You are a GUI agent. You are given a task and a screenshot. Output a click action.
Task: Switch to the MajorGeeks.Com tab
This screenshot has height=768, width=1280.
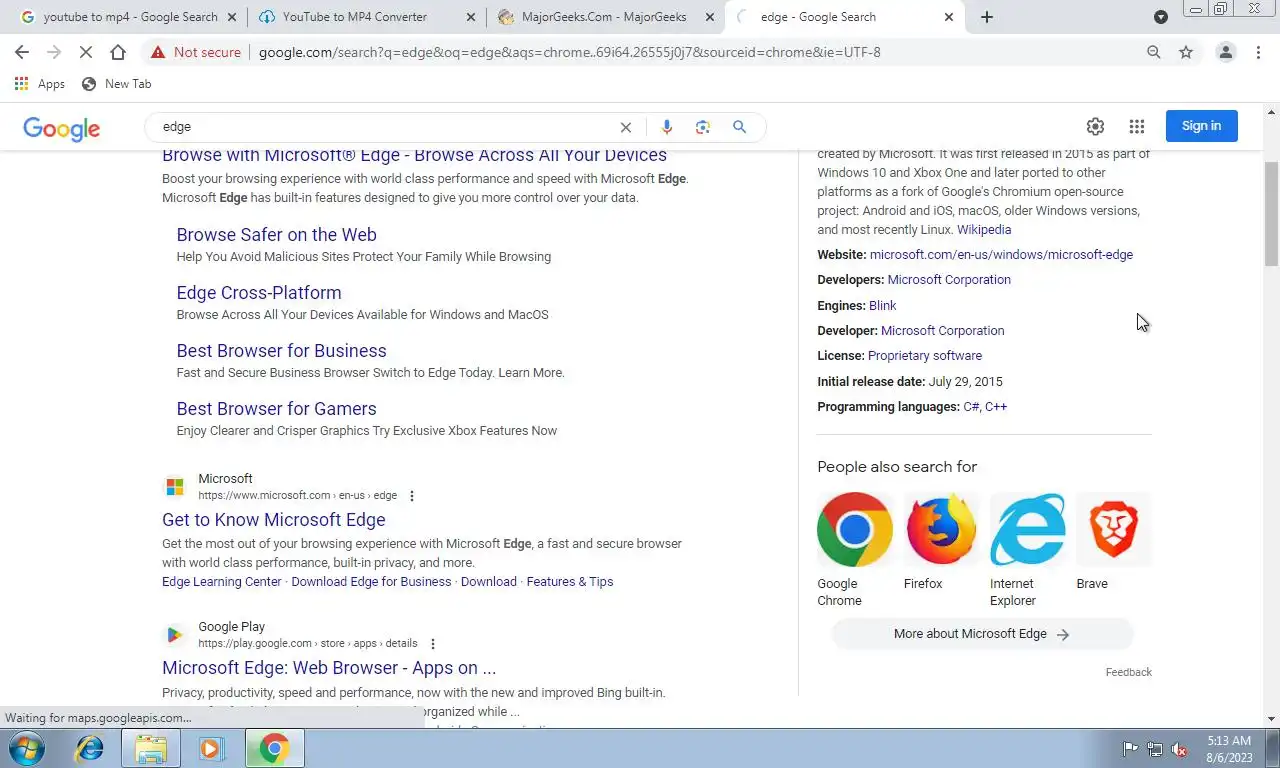tap(604, 17)
